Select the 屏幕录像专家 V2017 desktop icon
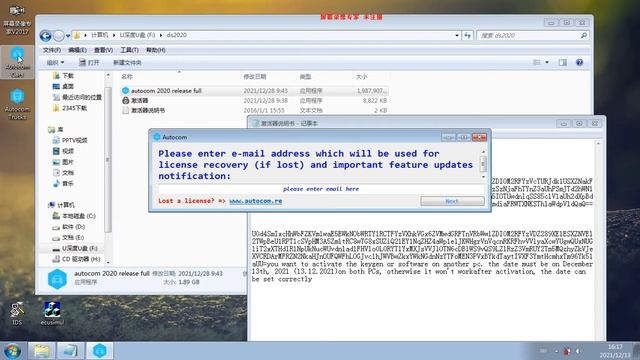This screenshot has width=640, height=360. pos(17,20)
